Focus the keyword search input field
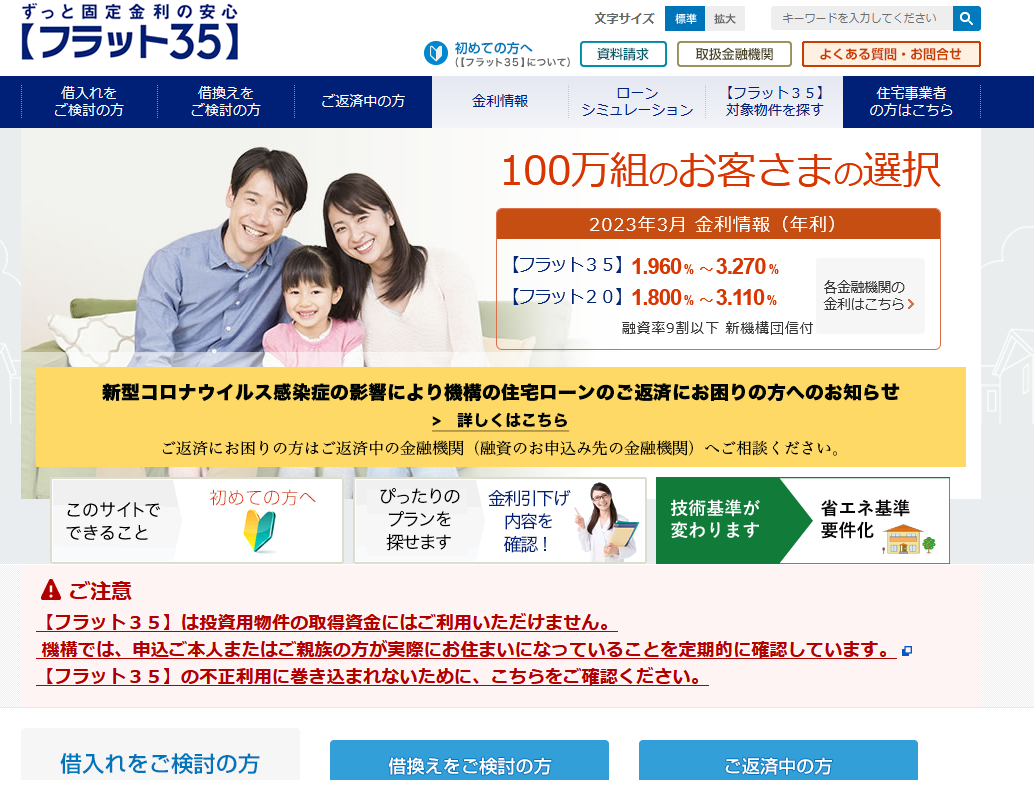This screenshot has width=1034, height=786. [862, 18]
